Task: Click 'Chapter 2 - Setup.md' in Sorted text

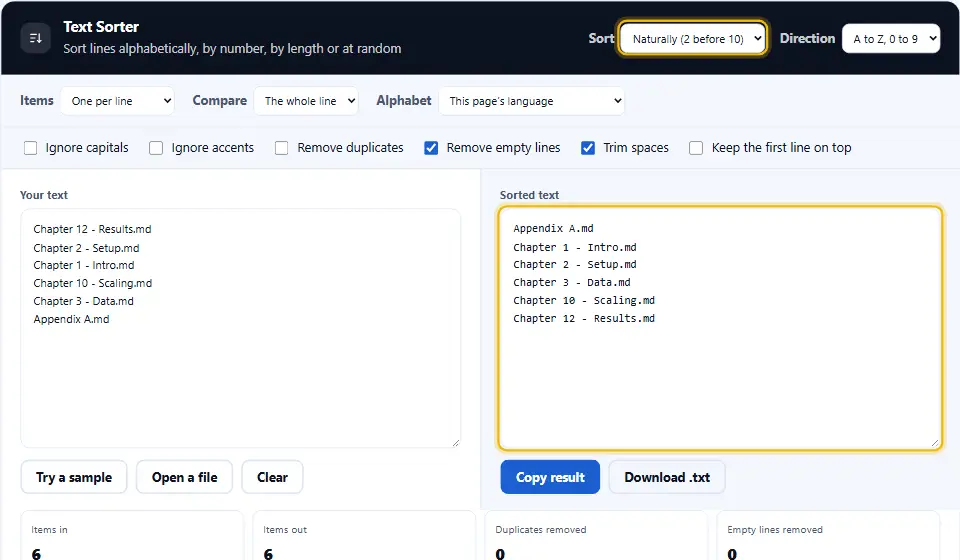Action: (x=575, y=264)
